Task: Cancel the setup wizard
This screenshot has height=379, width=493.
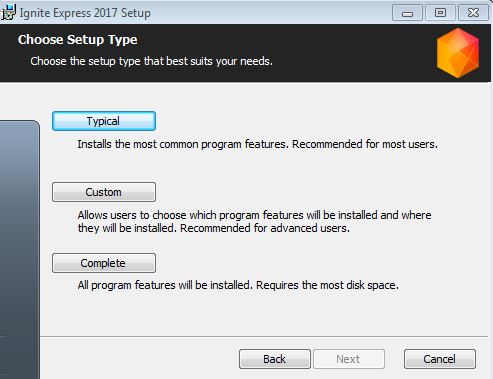Action: pos(440,359)
